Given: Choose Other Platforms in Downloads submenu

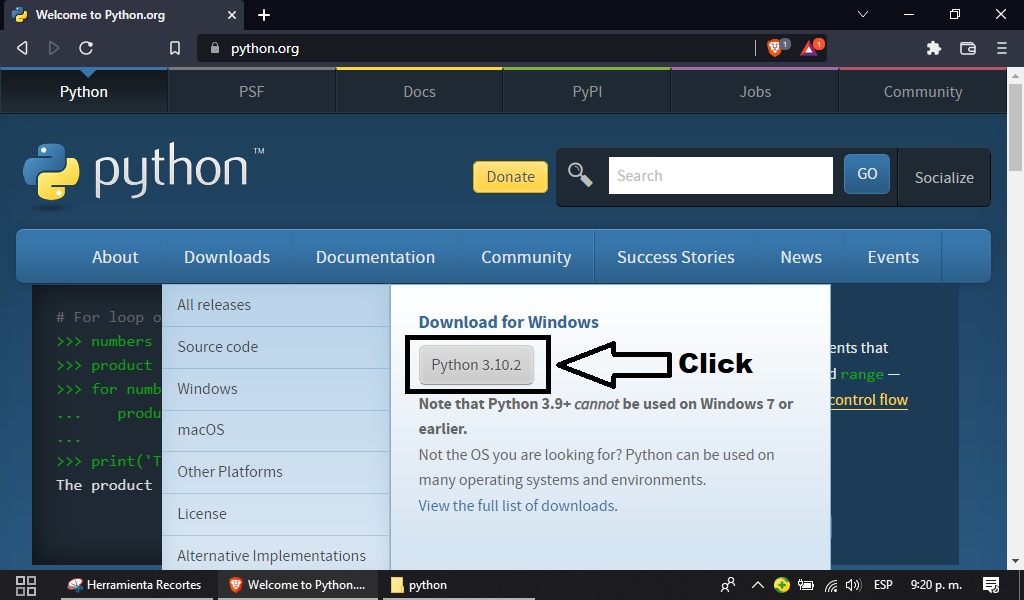Looking at the screenshot, I should [276, 471].
